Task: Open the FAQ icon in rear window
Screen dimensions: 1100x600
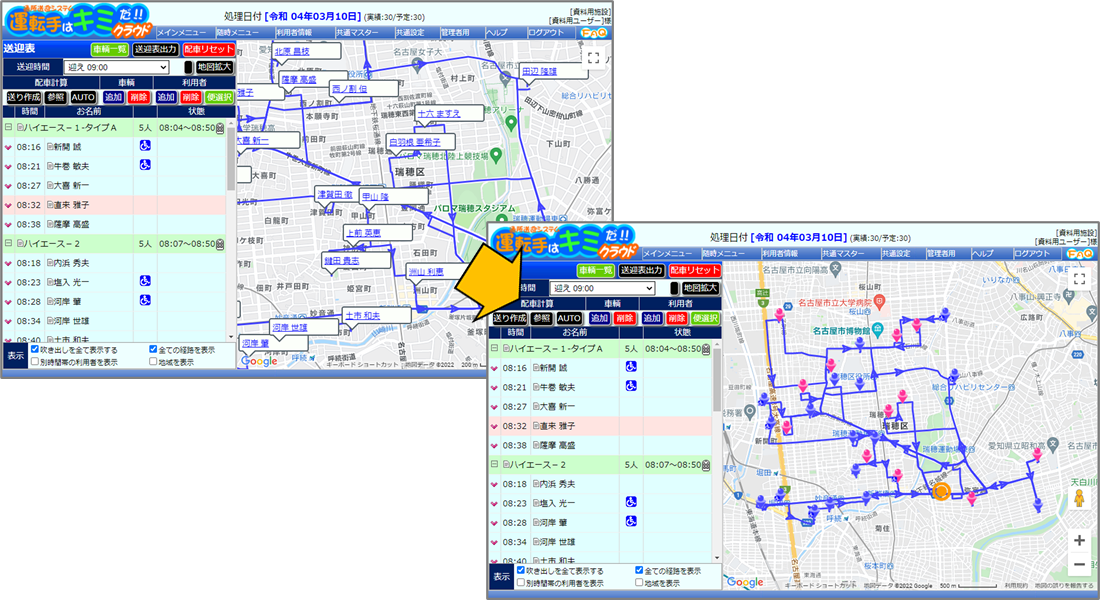Action: coord(593,33)
